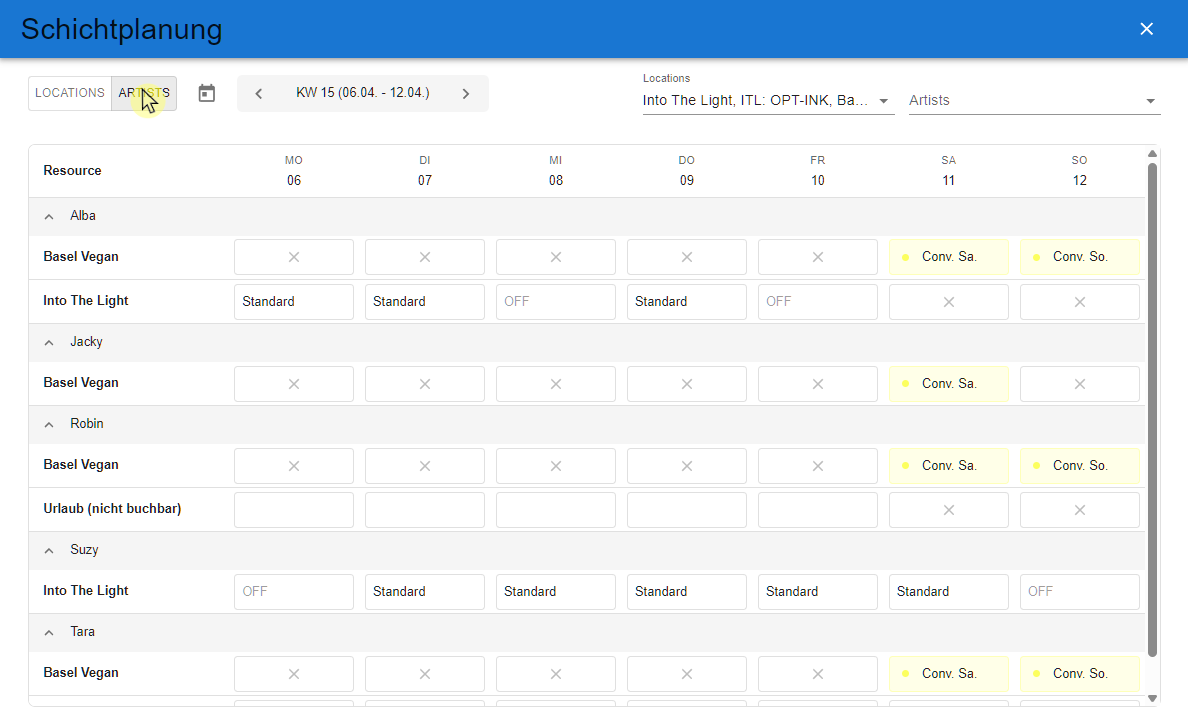Select Robin's Conv. Sa. Saturday shift

[949, 465]
